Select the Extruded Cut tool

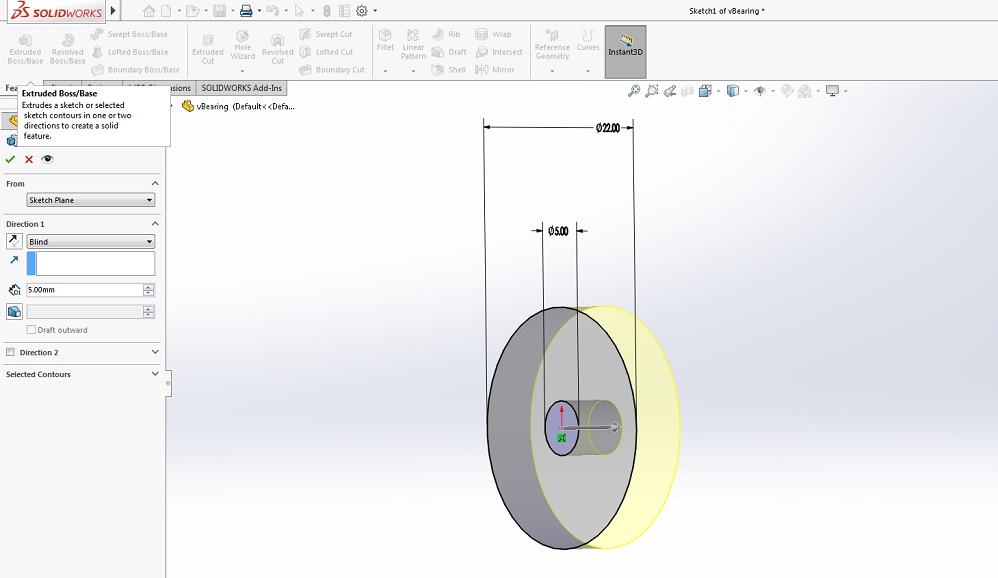click(207, 50)
